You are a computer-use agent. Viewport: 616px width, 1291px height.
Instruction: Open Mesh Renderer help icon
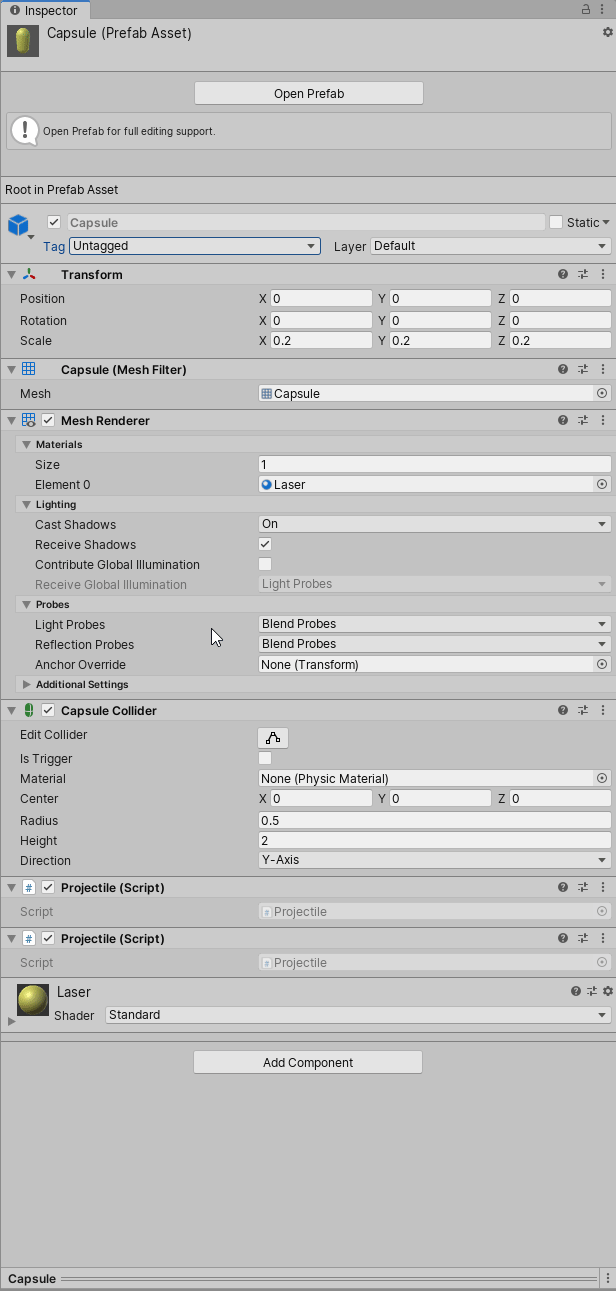tap(563, 420)
